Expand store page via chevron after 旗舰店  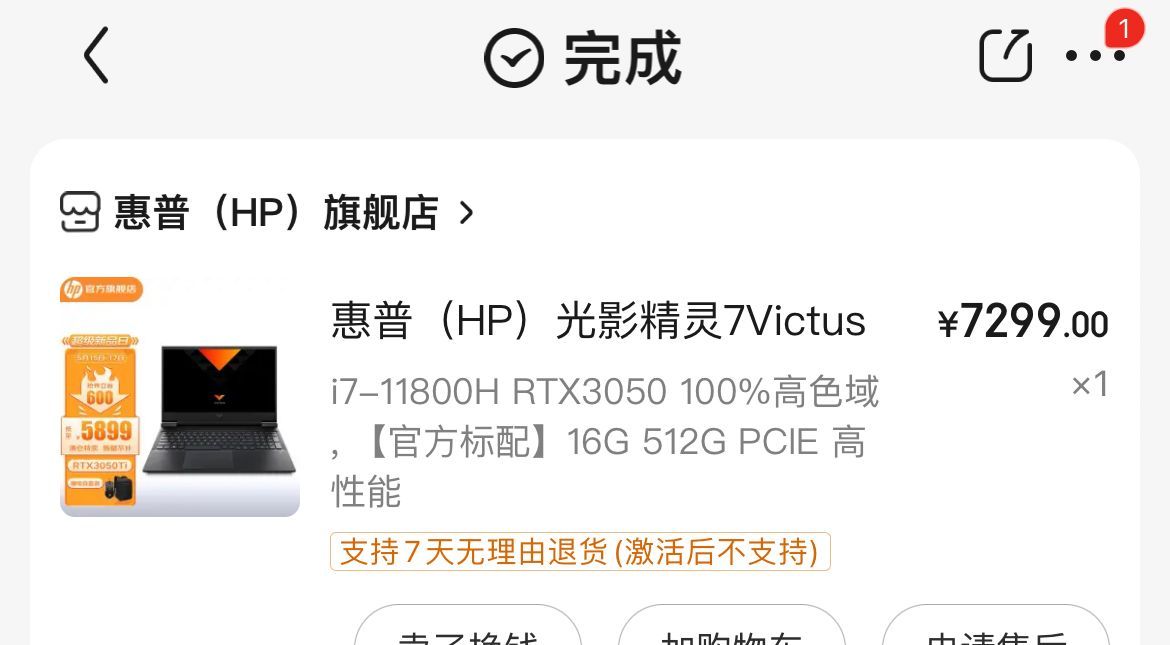466,213
